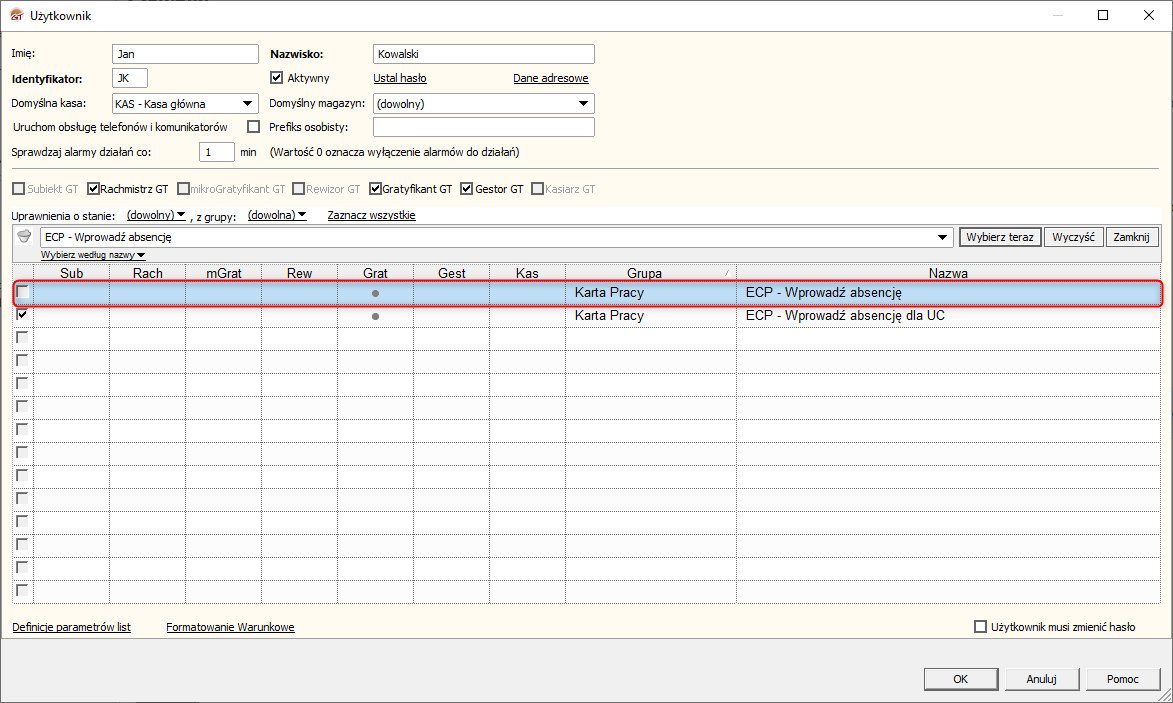
Task: Click the Imię input field
Action: click(186, 54)
